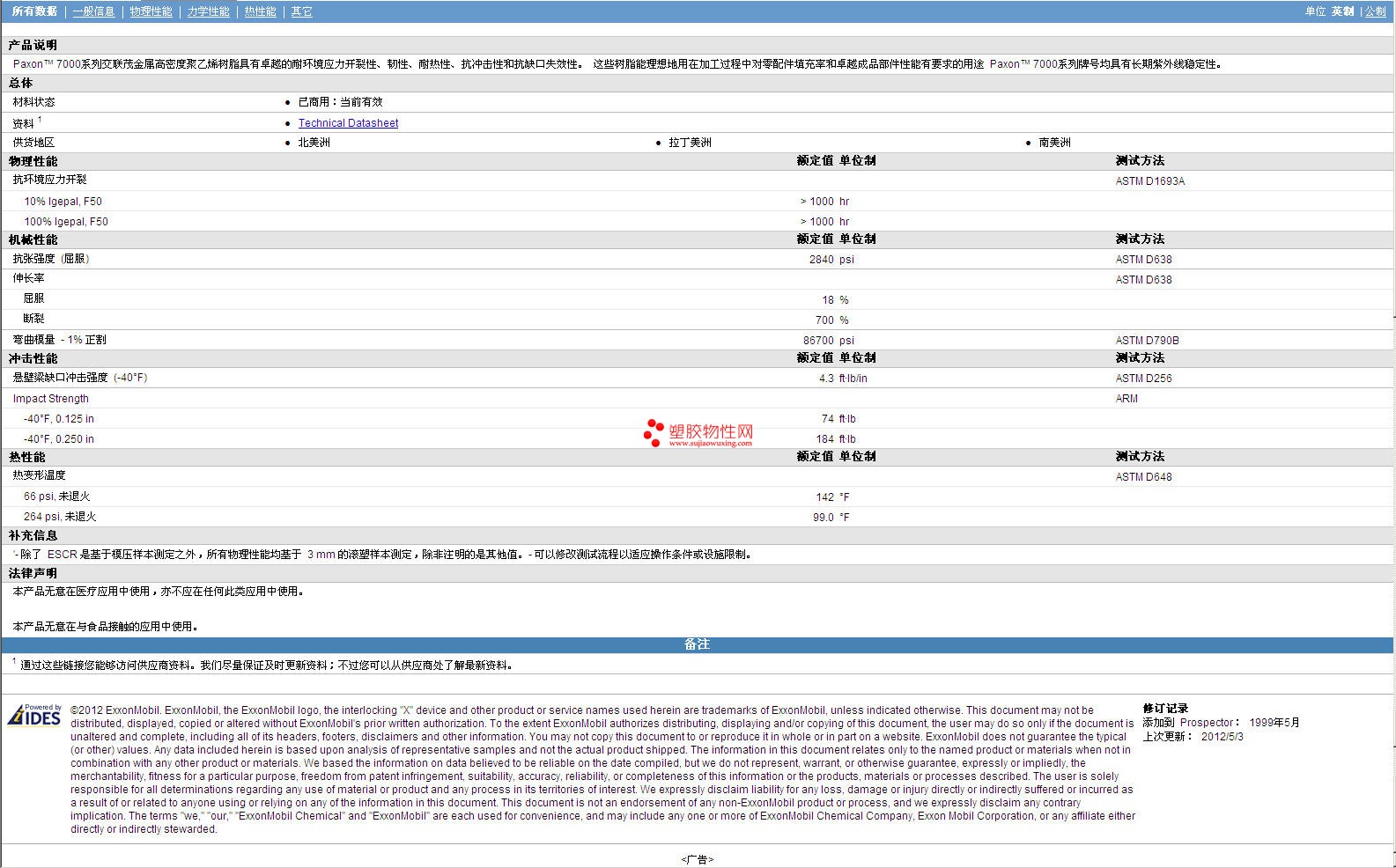Click ASTM D648 test method
The image size is (1396, 868).
(1143, 477)
